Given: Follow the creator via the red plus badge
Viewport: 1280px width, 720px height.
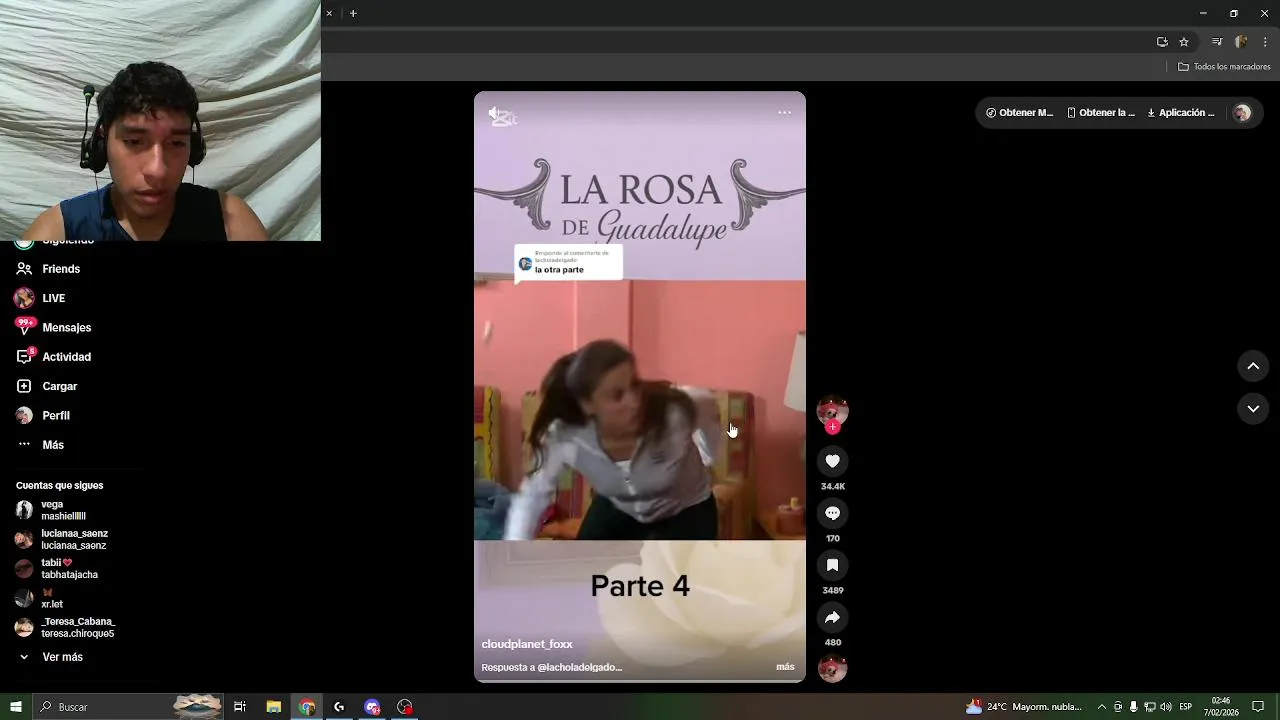Looking at the screenshot, I should pyautogui.click(x=832, y=427).
